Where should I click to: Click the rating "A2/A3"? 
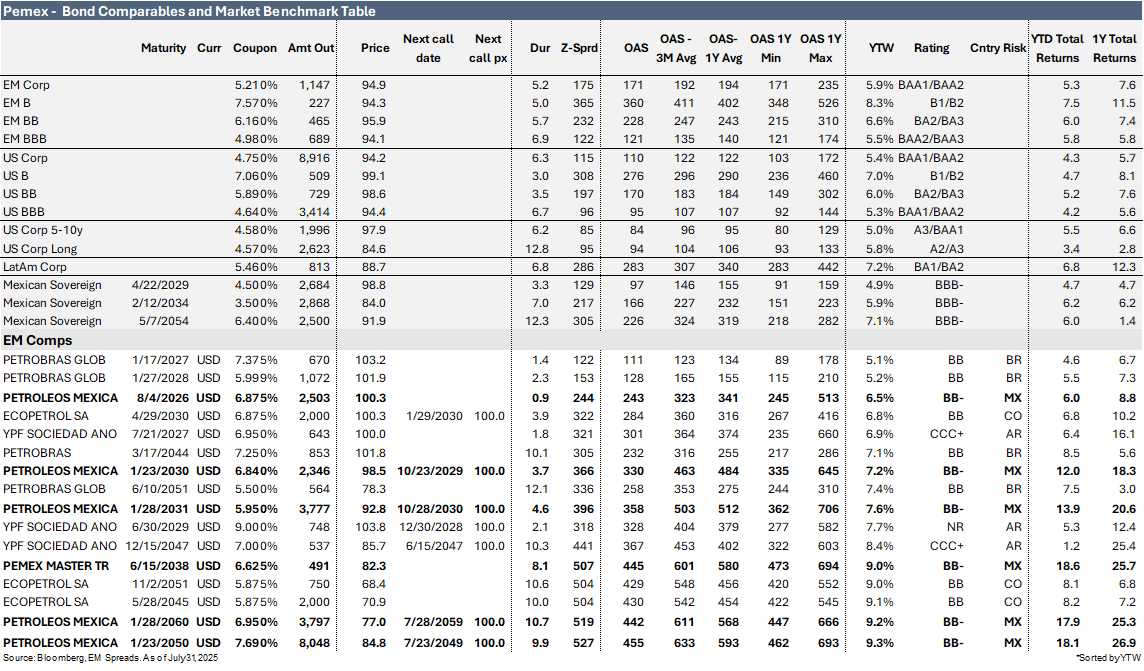click(x=947, y=249)
